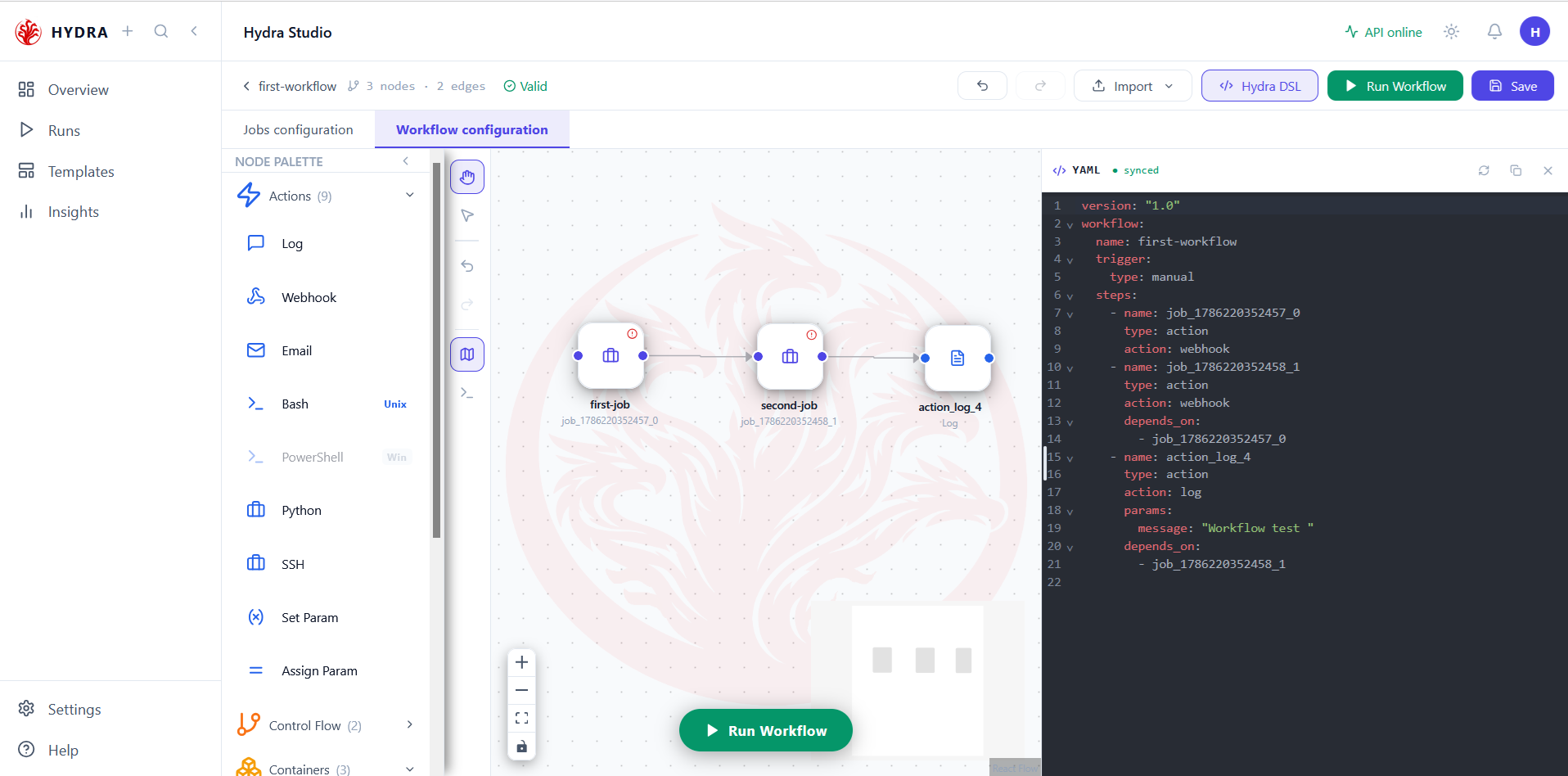
Task: Collapse the main sidebar with the chevron
Action: (194, 31)
